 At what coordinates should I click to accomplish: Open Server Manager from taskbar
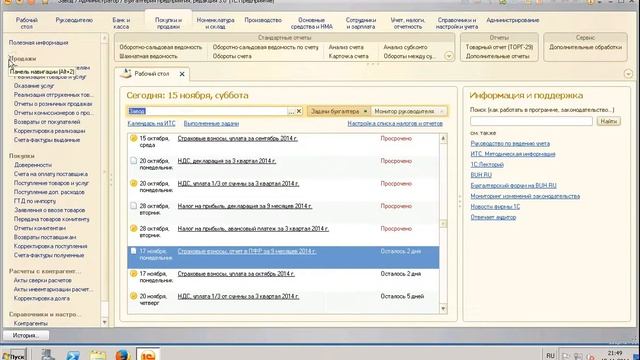[48, 354]
